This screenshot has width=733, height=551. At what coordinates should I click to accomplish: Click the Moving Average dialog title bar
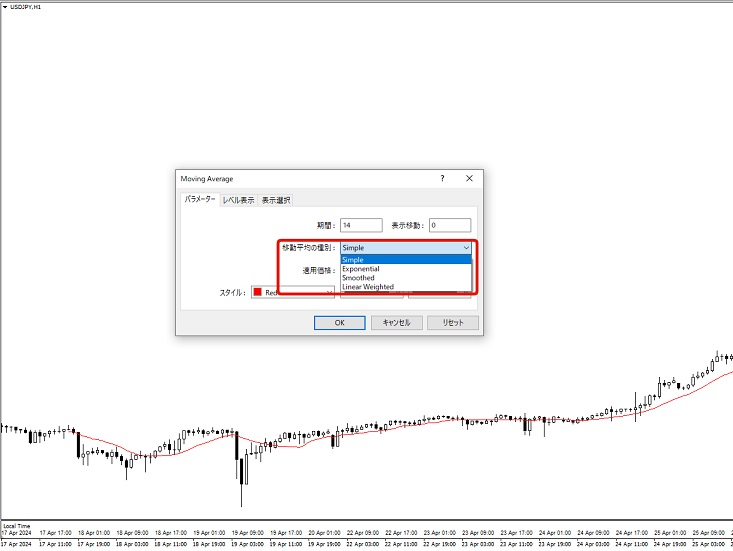300,178
